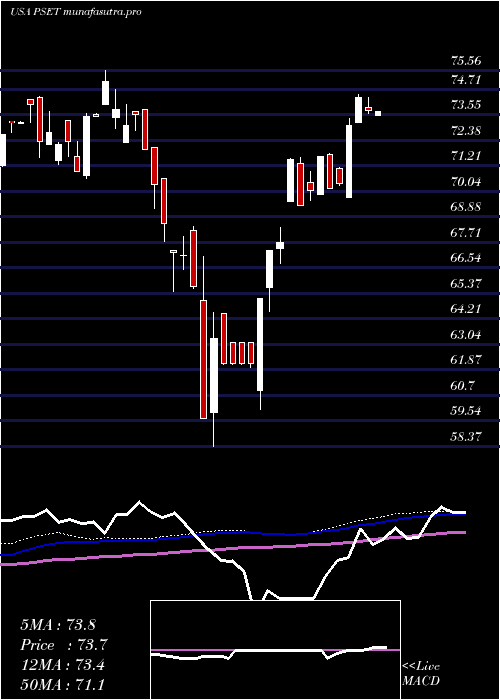Click the 72.38 price axis label

point(466,131)
